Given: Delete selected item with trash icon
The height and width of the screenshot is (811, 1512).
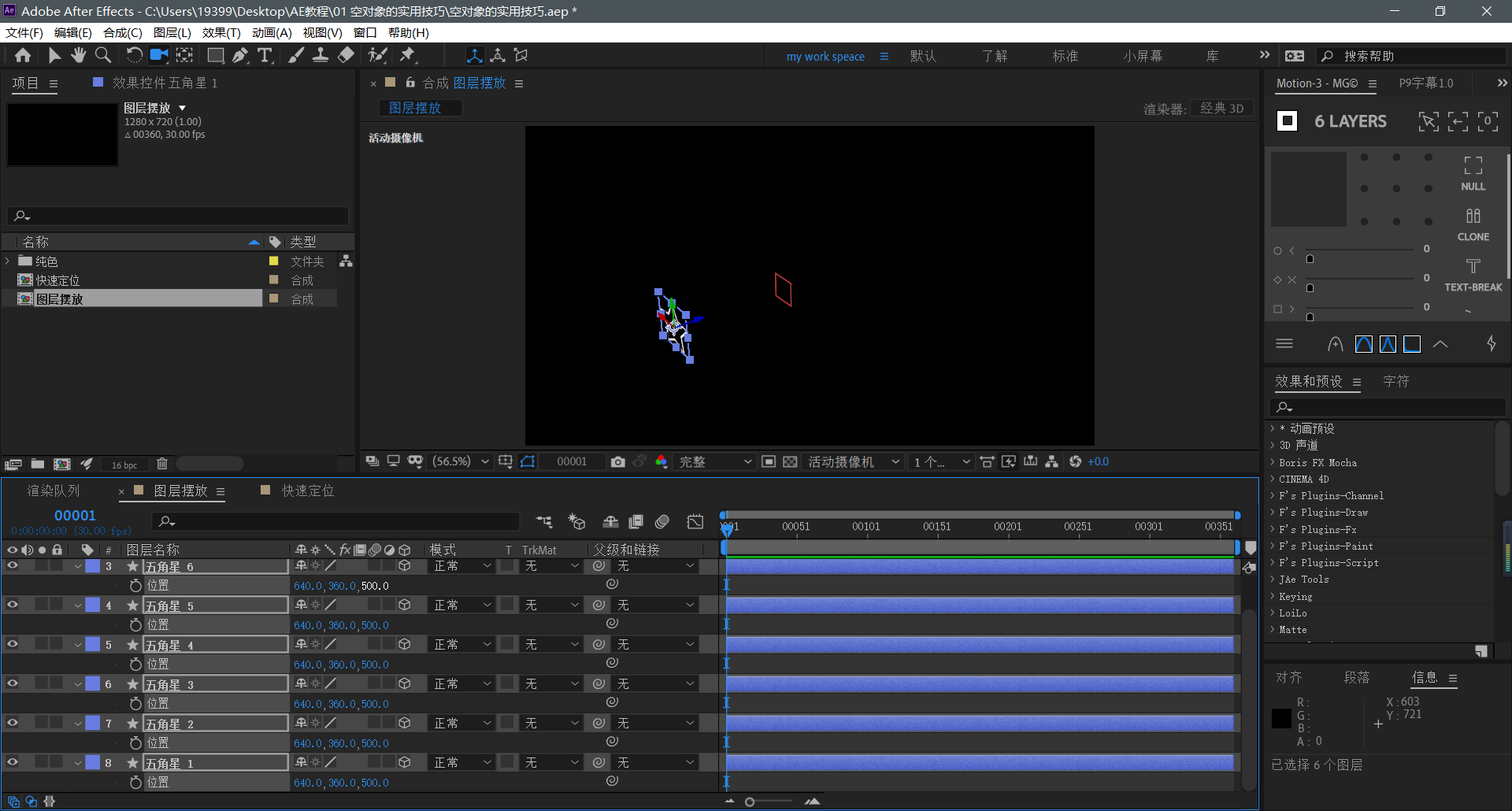Looking at the screenshot, I should click(x=162, y=465).
